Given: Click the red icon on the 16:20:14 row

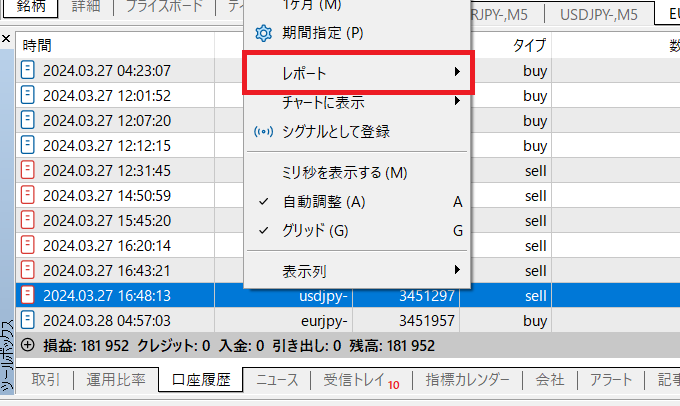Looking at the screenshot, I should [28, 245].
